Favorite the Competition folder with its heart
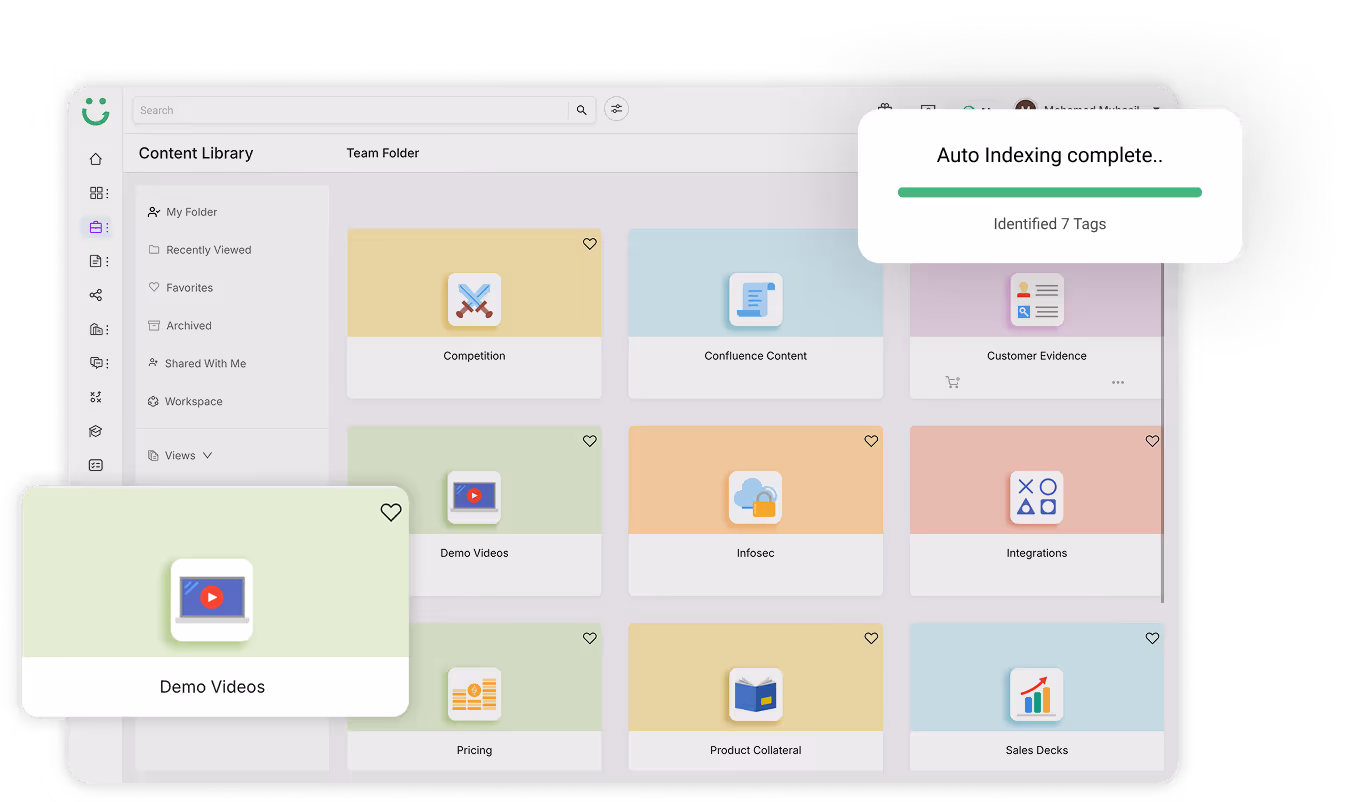The height and width of the screenshot is (802, 1352). (590, 244)
